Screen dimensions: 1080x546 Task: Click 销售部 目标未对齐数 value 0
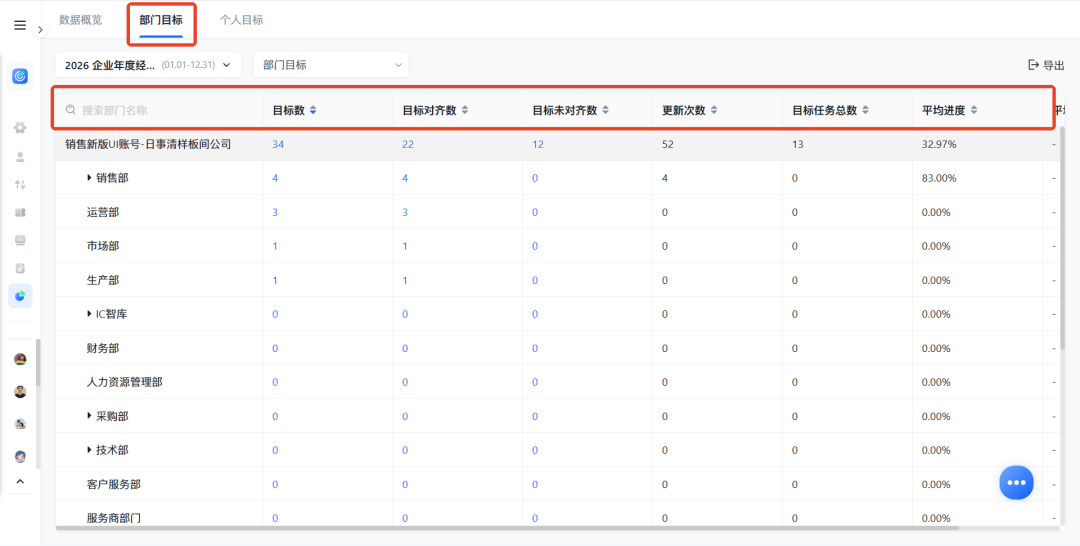tap(535, 178)
